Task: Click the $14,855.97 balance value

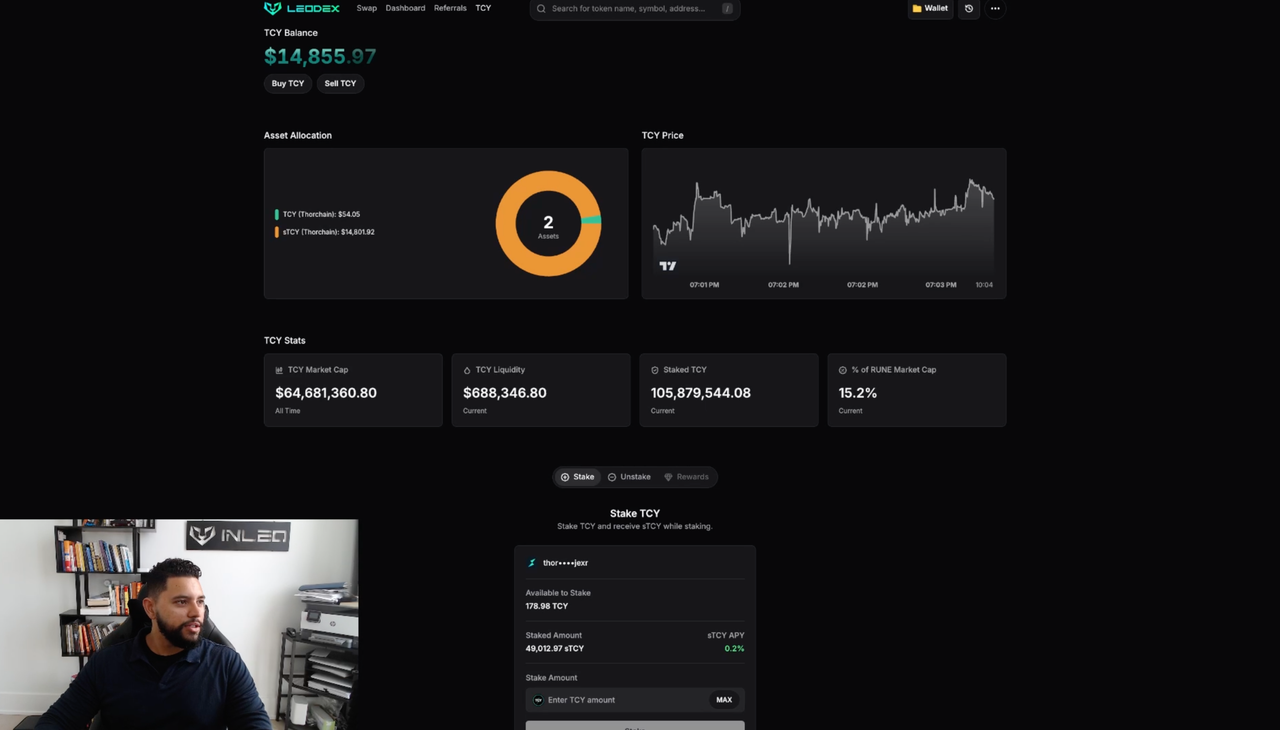Action: tap(320, 57)
